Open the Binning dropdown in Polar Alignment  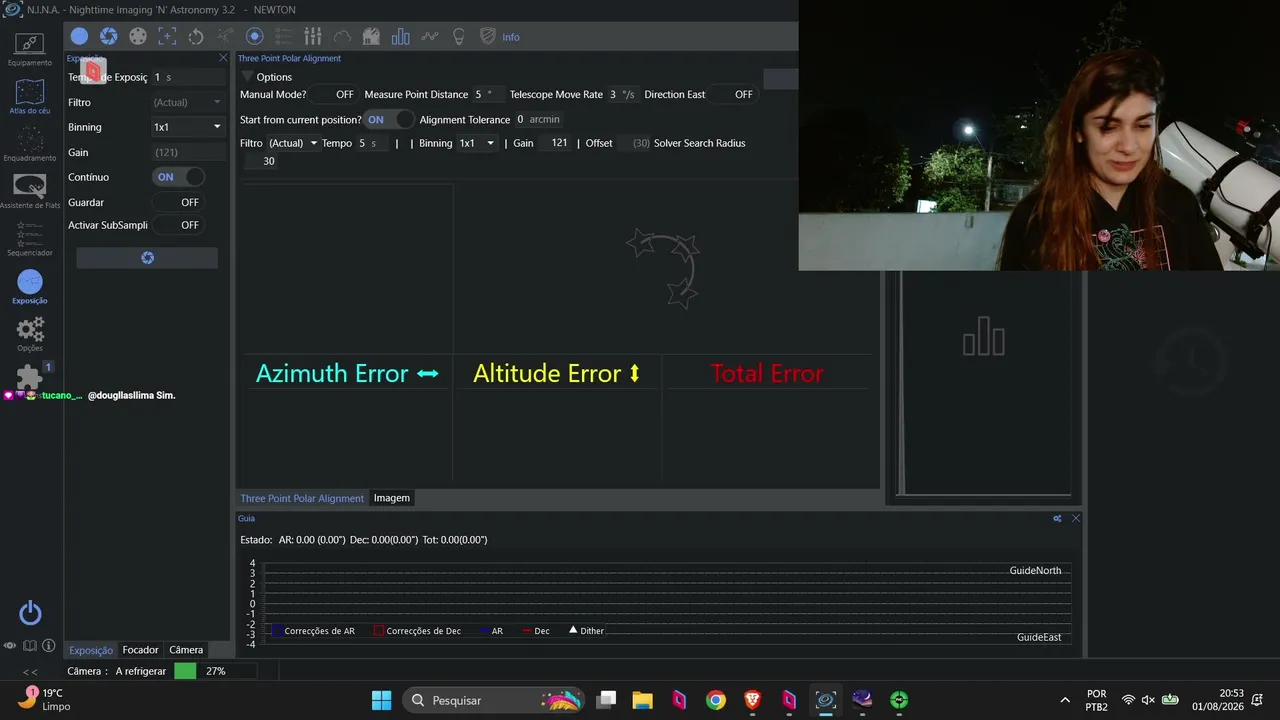pos(476,143)
